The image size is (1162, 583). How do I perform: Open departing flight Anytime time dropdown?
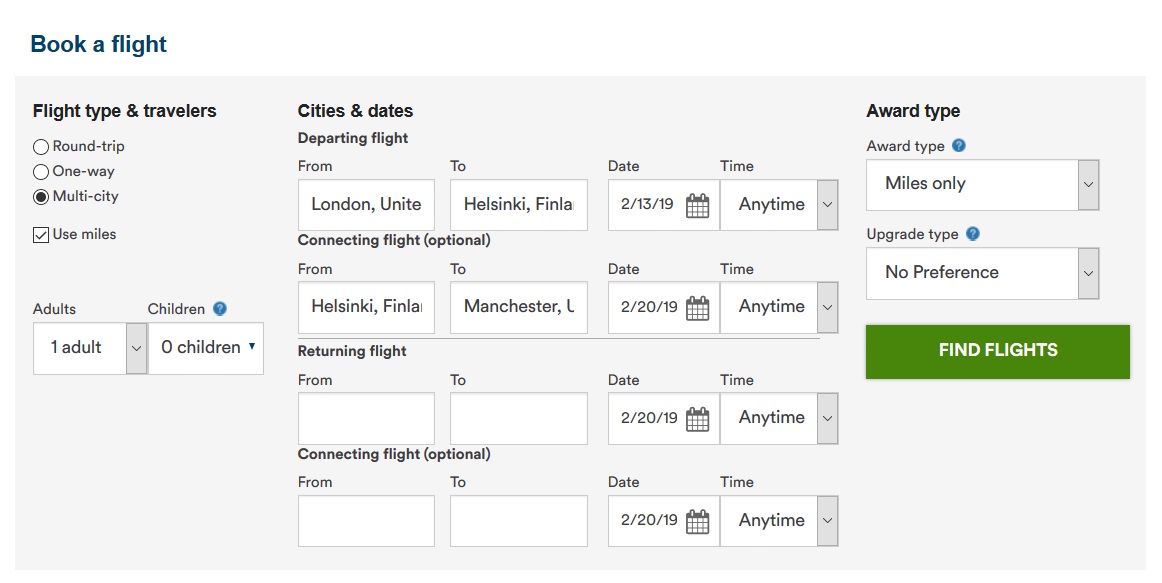[x=827, y=205]
